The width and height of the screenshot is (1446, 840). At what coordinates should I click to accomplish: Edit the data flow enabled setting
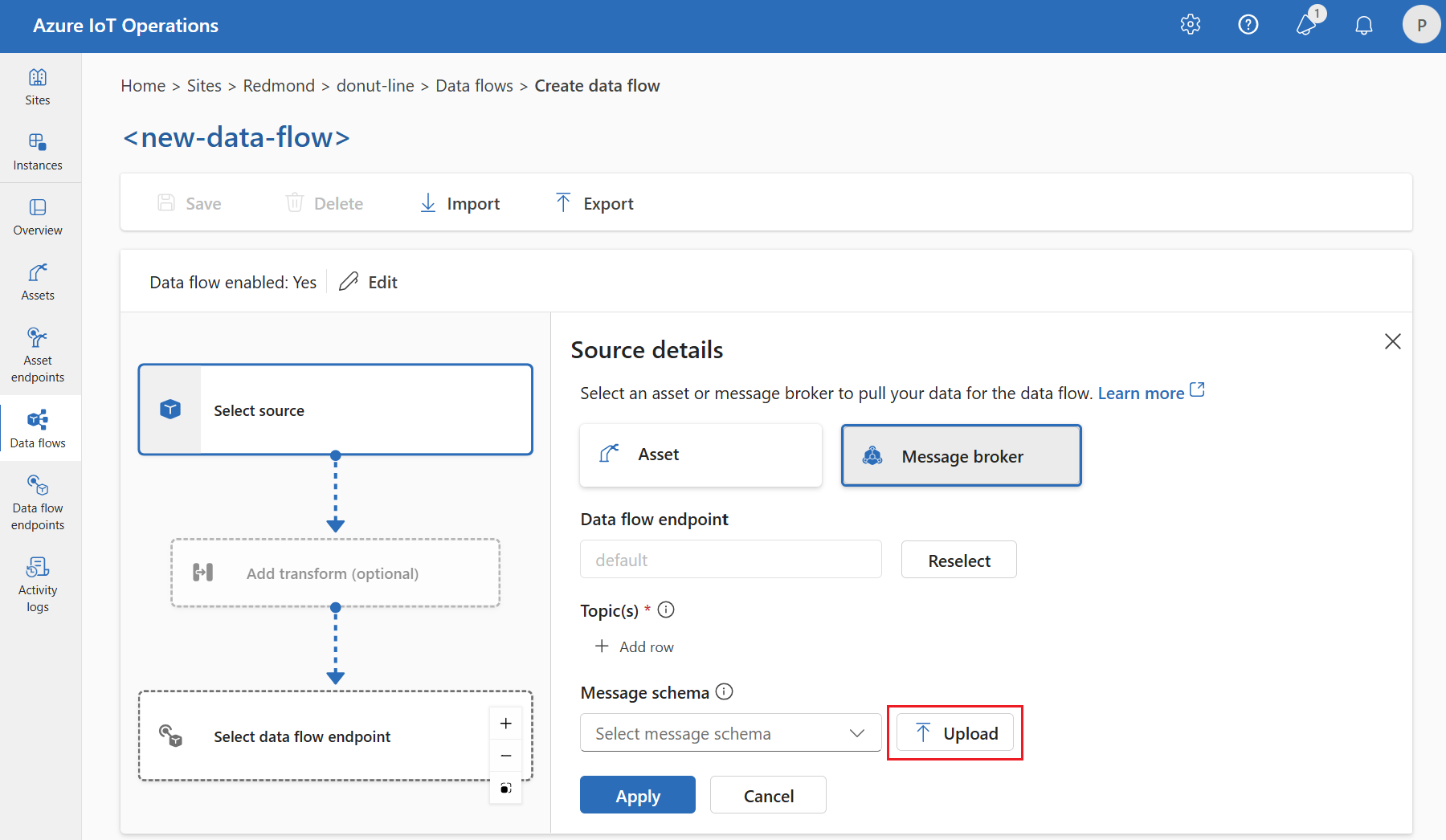[369, 282]
